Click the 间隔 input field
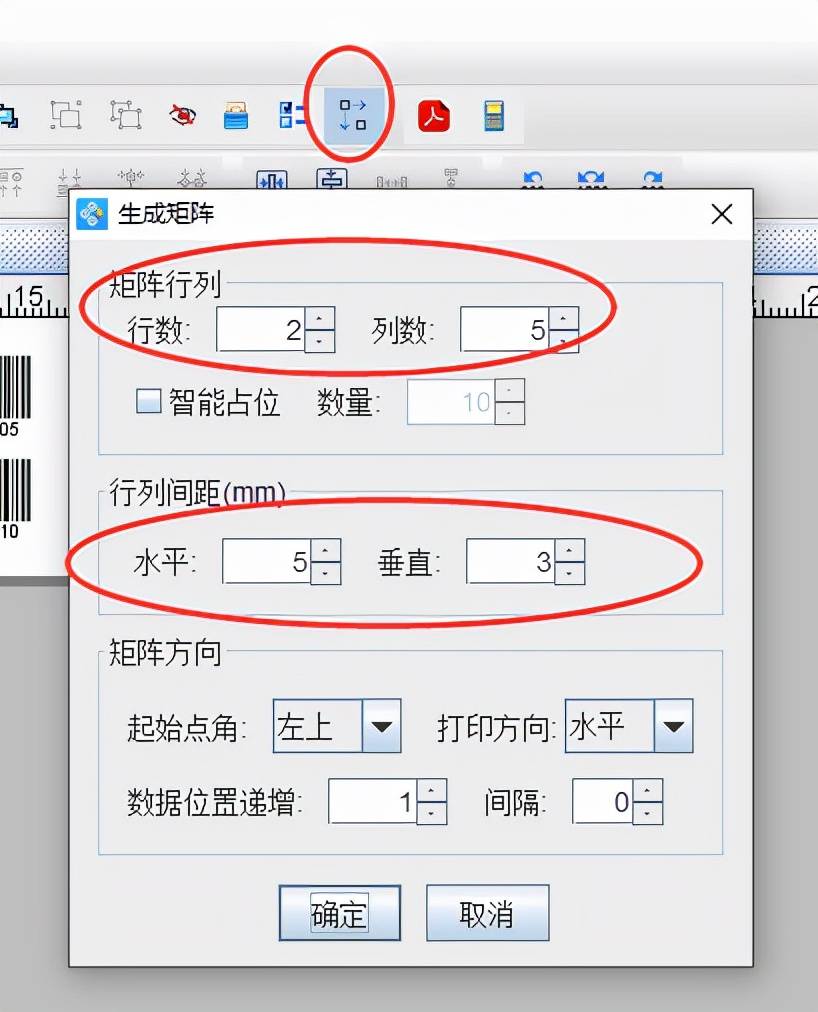 [x=604, y=802]
